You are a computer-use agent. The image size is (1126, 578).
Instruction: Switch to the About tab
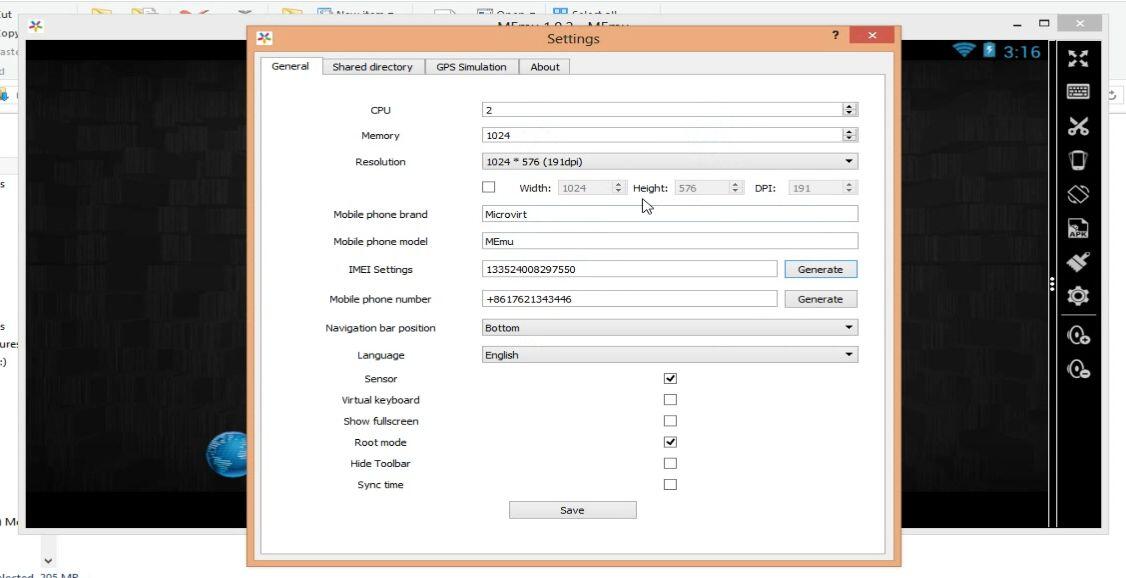(544, 67)
